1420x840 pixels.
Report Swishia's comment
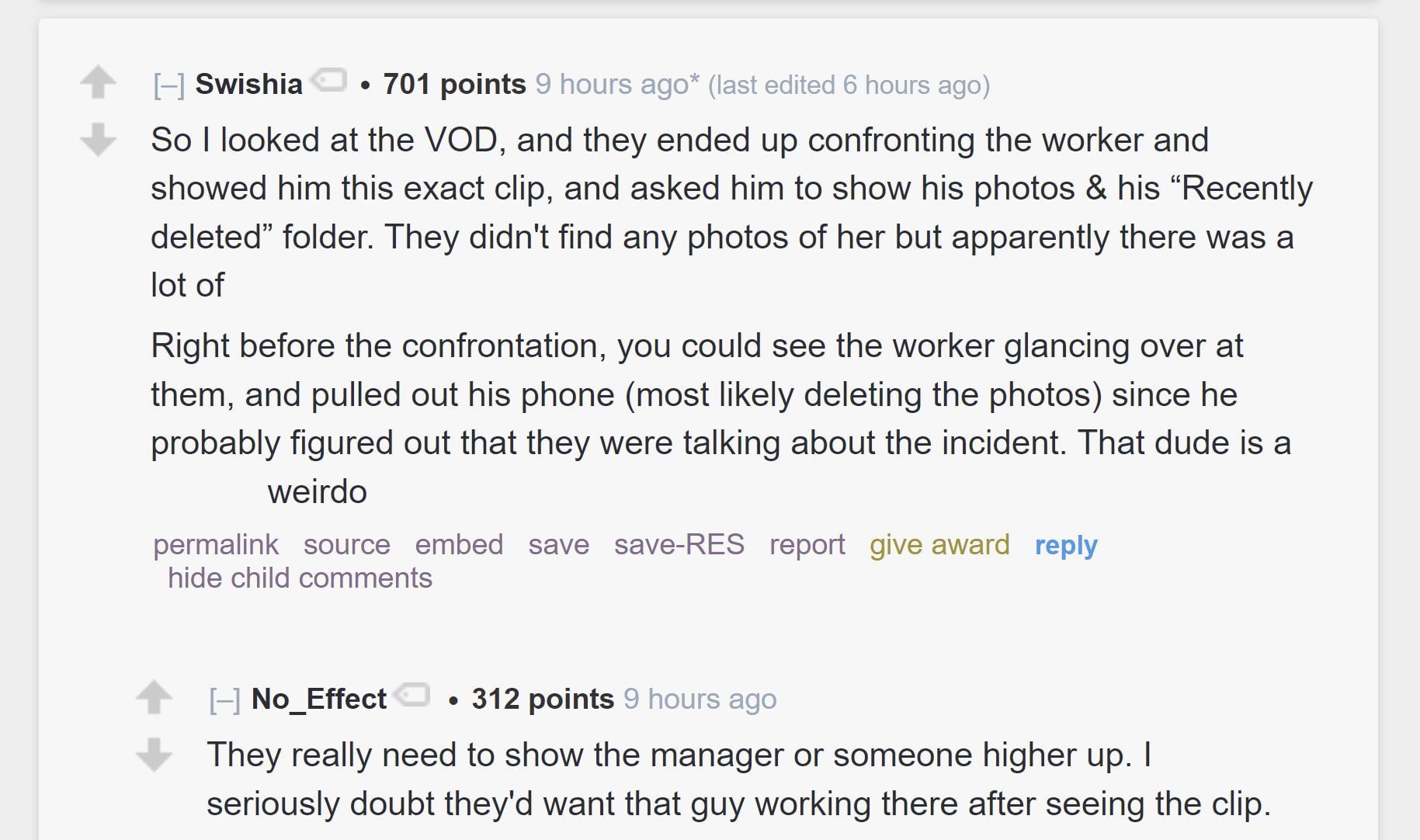click(807, 544)
